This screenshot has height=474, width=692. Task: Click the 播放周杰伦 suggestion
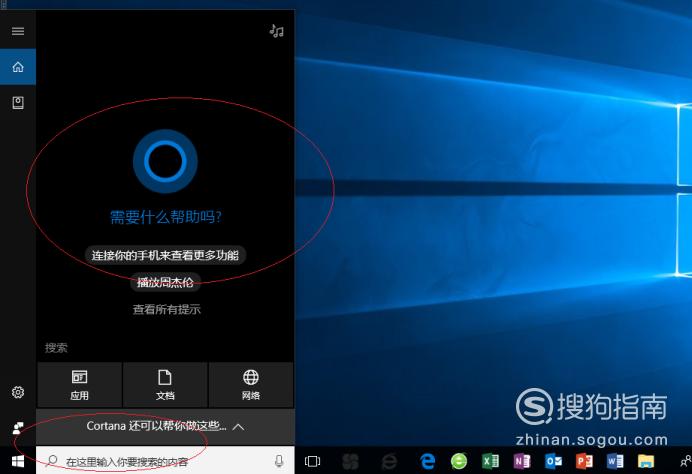[165, 282]
